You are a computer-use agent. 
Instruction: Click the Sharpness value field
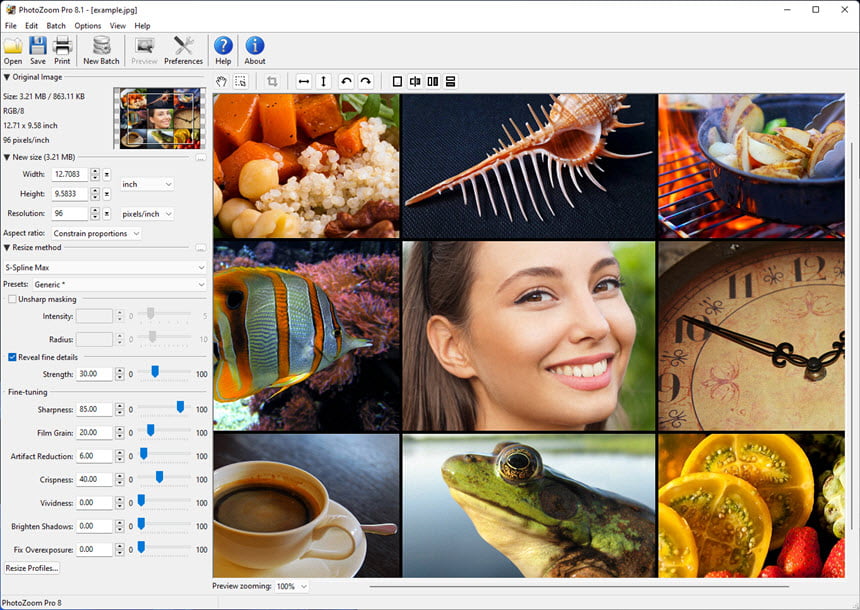94,409
